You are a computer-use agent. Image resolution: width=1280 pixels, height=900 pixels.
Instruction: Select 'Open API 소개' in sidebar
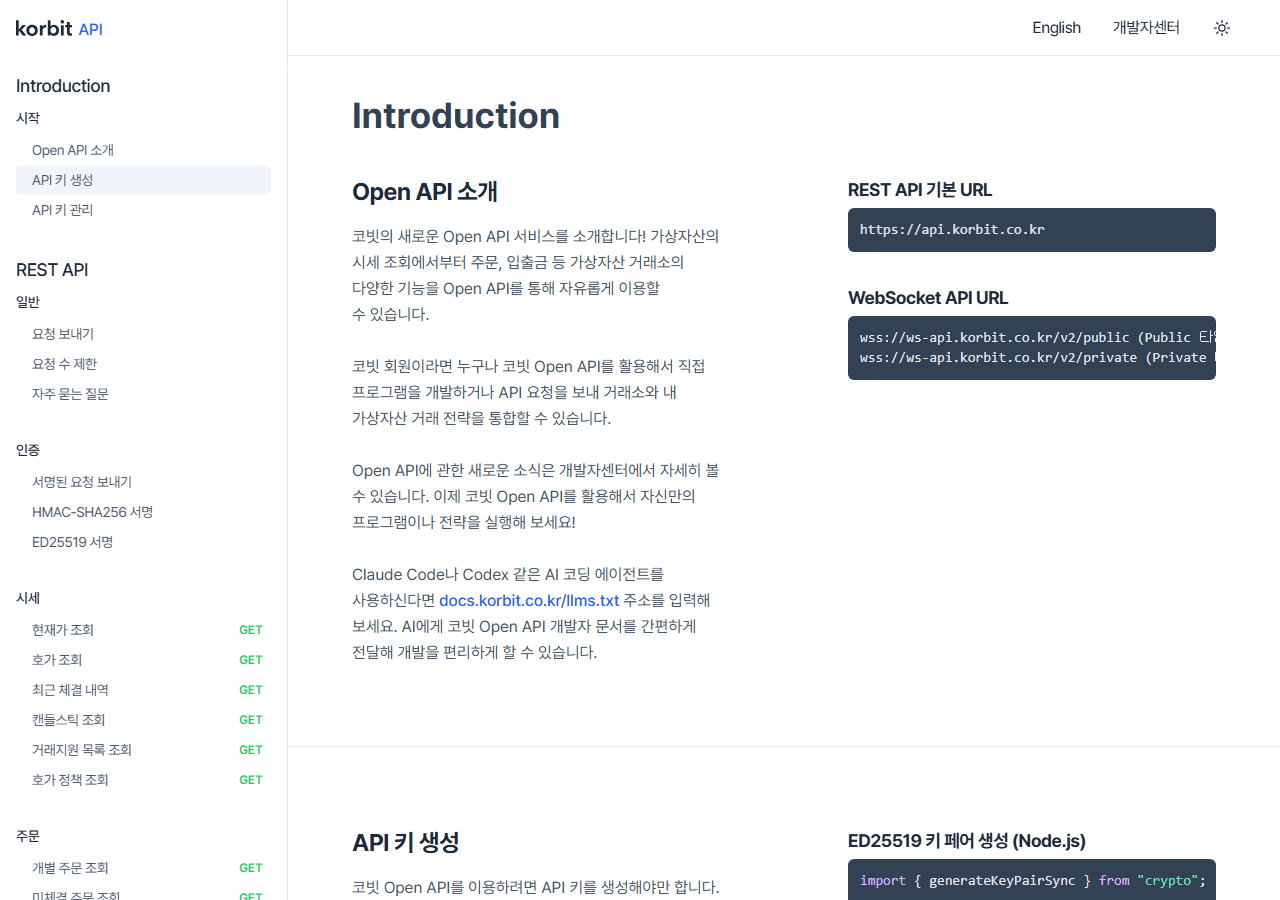143,150
